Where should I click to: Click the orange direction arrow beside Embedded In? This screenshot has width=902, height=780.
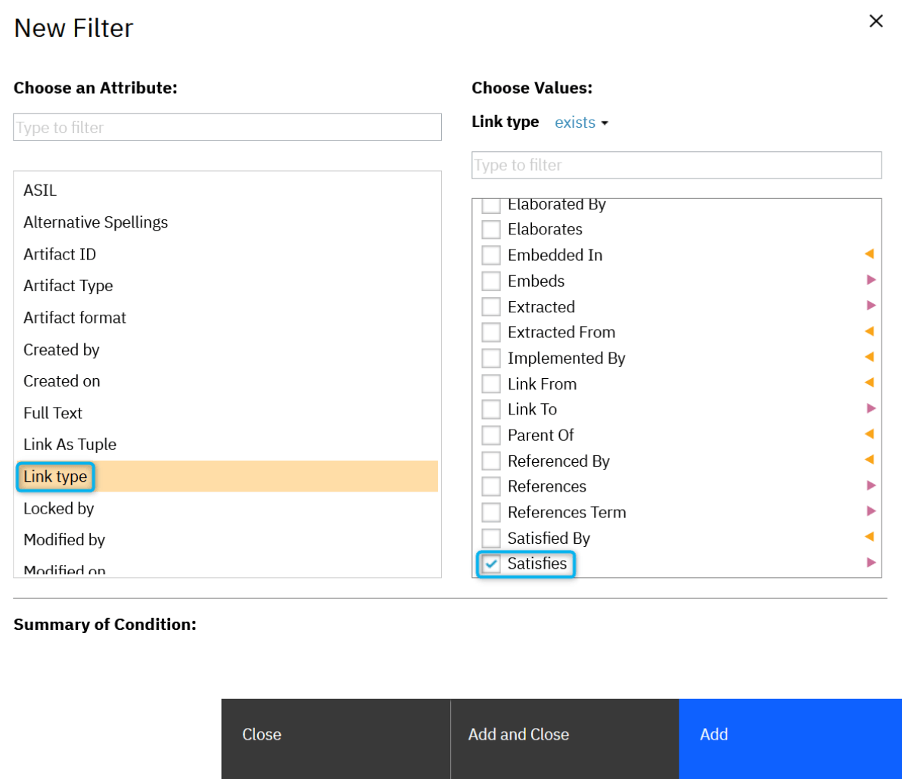click(870, 254)
